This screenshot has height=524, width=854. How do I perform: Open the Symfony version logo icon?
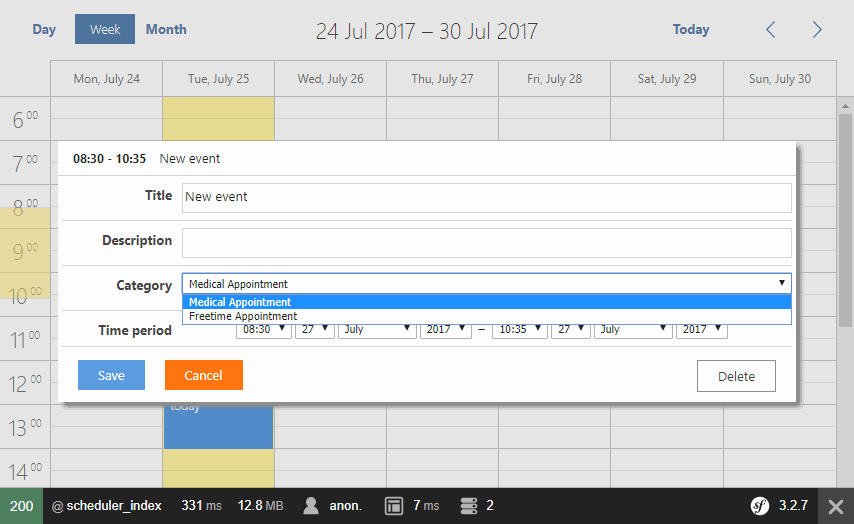pos(761,506)
